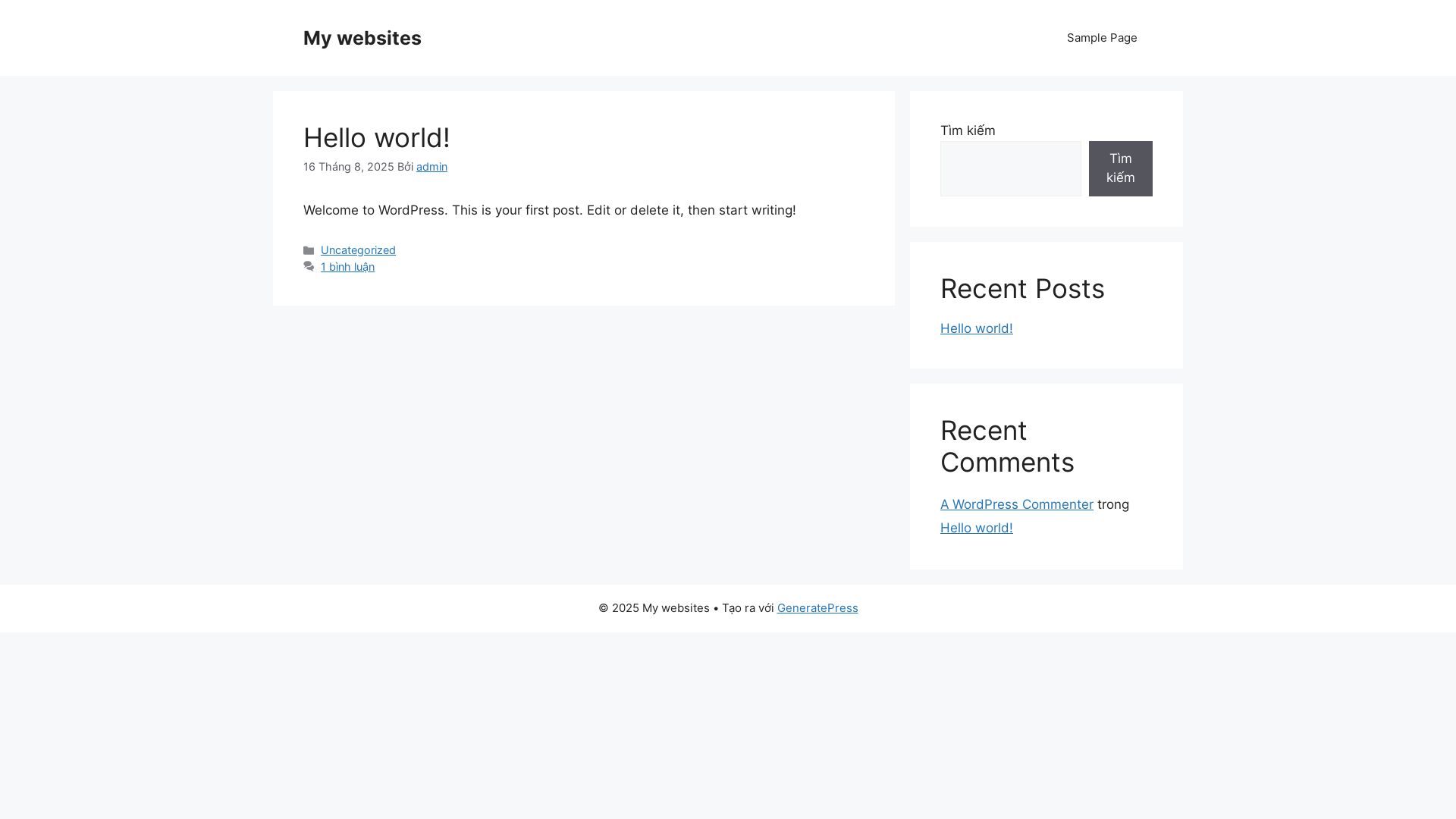Open Hello world! under Recent Comments
Viewport: 1456px width, 819px height.
pos(976,528)
